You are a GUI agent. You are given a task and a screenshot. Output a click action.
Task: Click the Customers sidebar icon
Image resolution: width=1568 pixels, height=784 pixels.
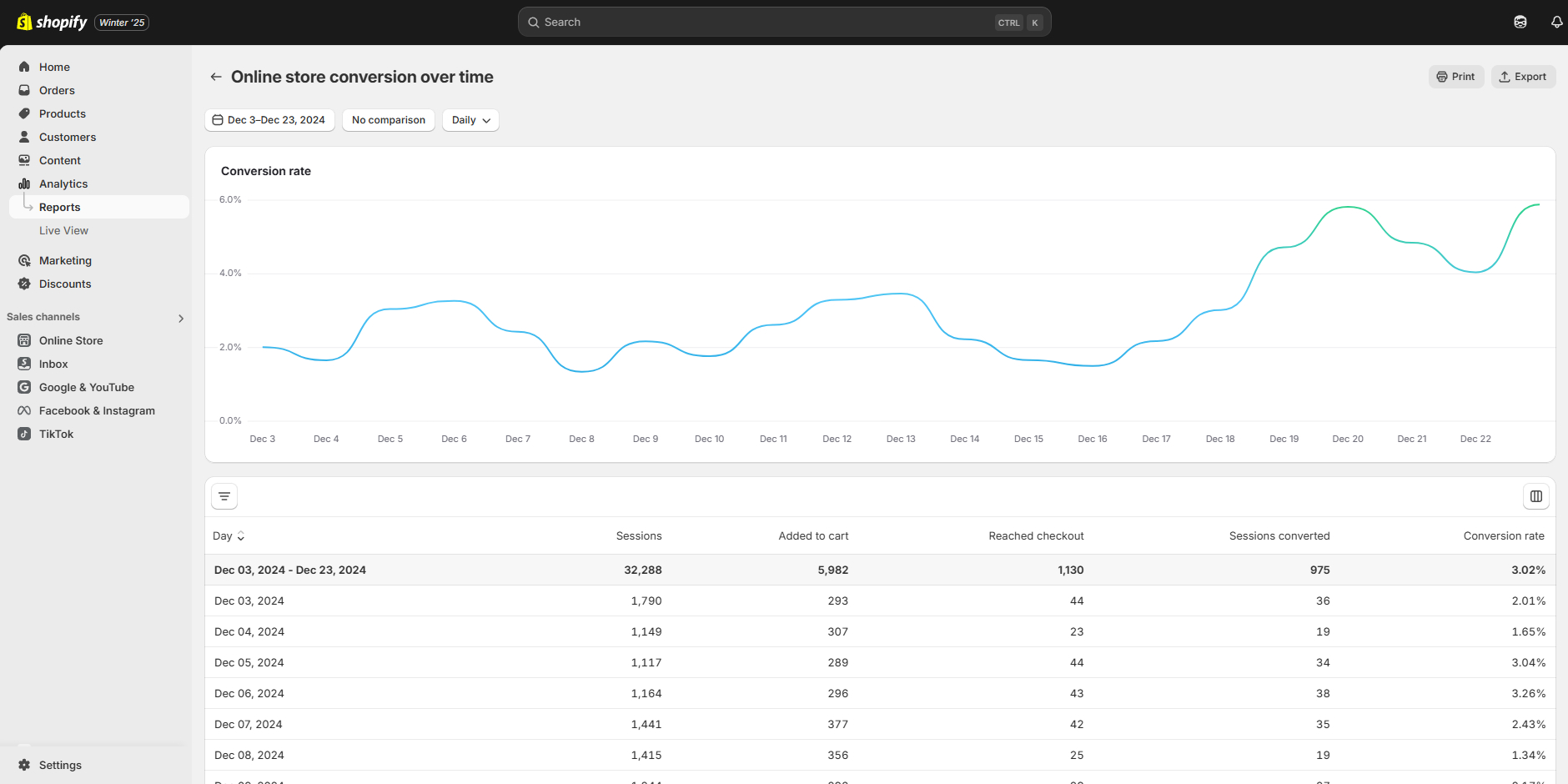[x=25, y=137]
